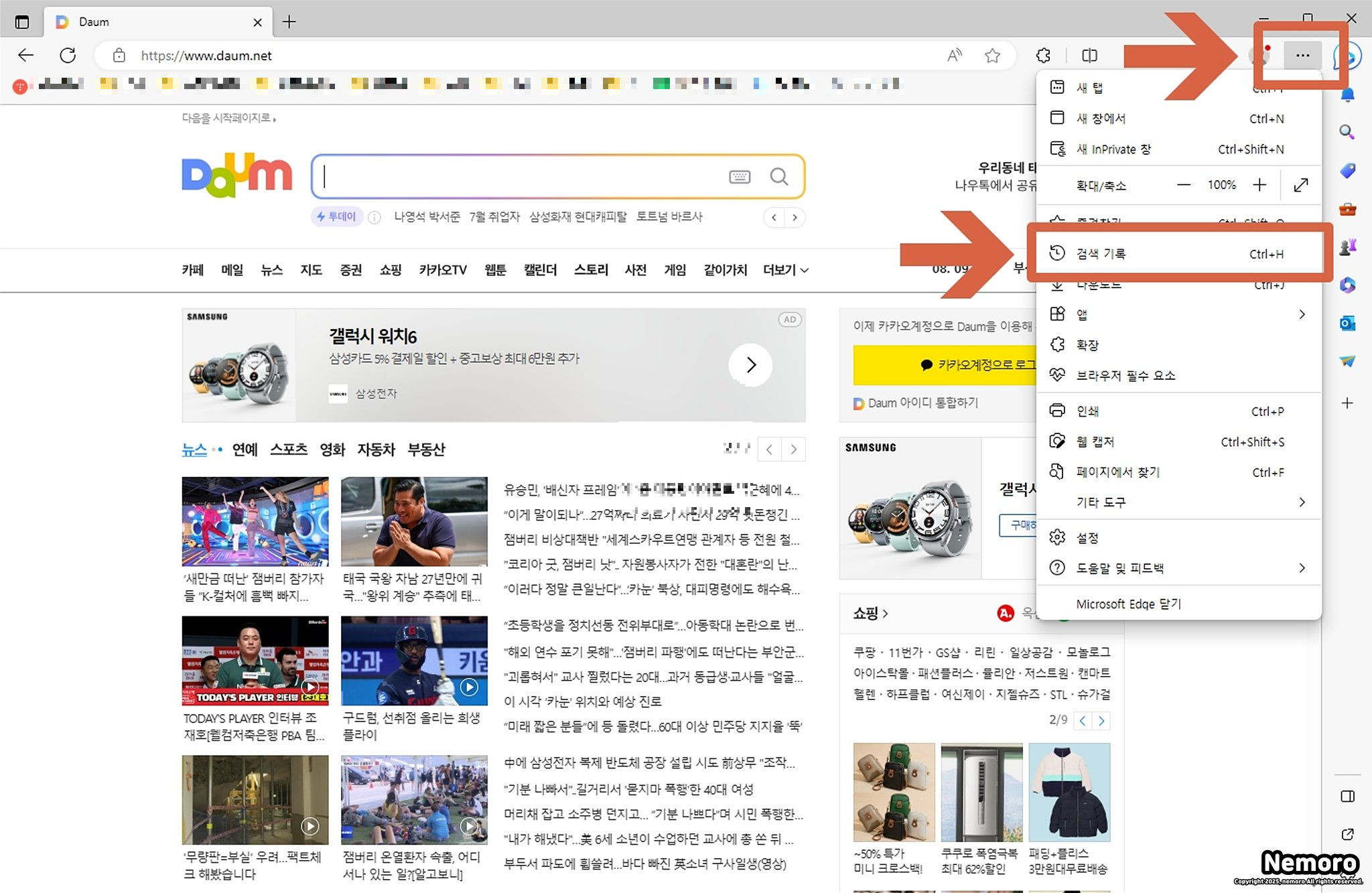Click the browser refresh icon
Image resolution: width=1372 pixels, height=893 pixels.
pyautogui.click(x=68, y=56)
